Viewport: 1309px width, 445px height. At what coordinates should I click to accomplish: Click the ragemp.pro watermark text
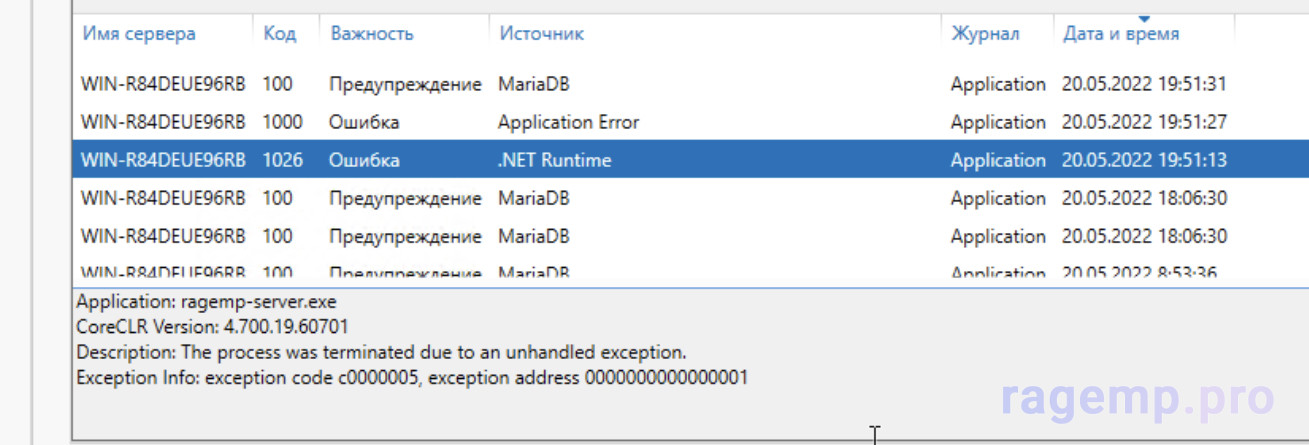tap(1138, 400)
